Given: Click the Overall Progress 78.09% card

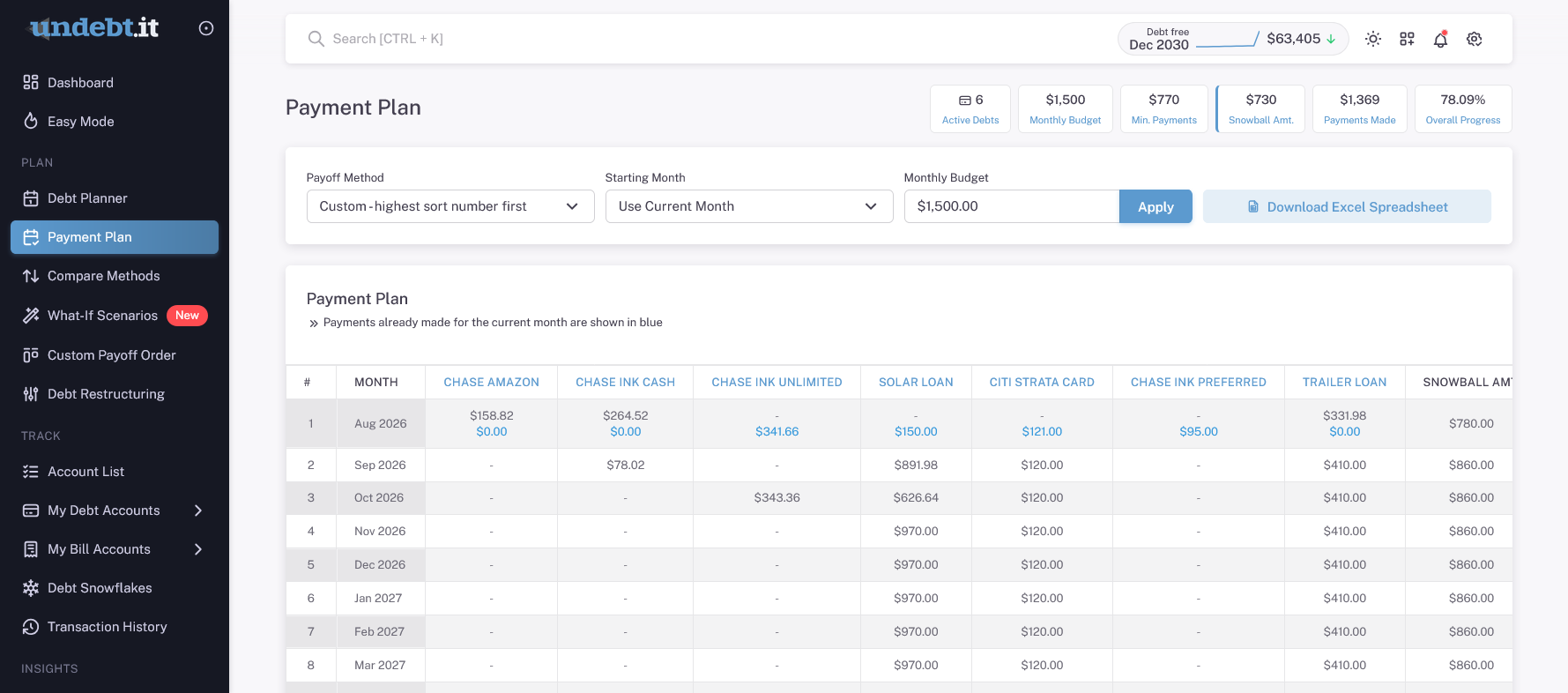Looking at the screenshot, I should tap(1463, 108).
